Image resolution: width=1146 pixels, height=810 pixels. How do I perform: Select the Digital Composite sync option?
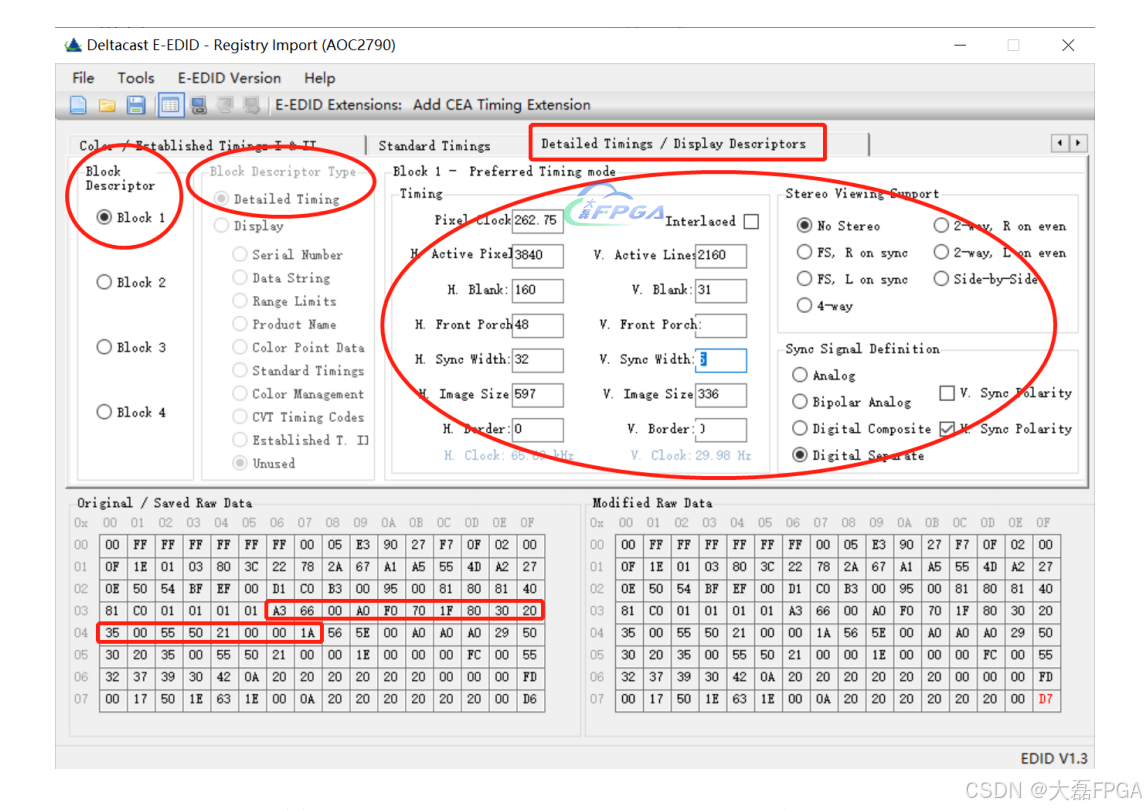click(x=800, y=428)
